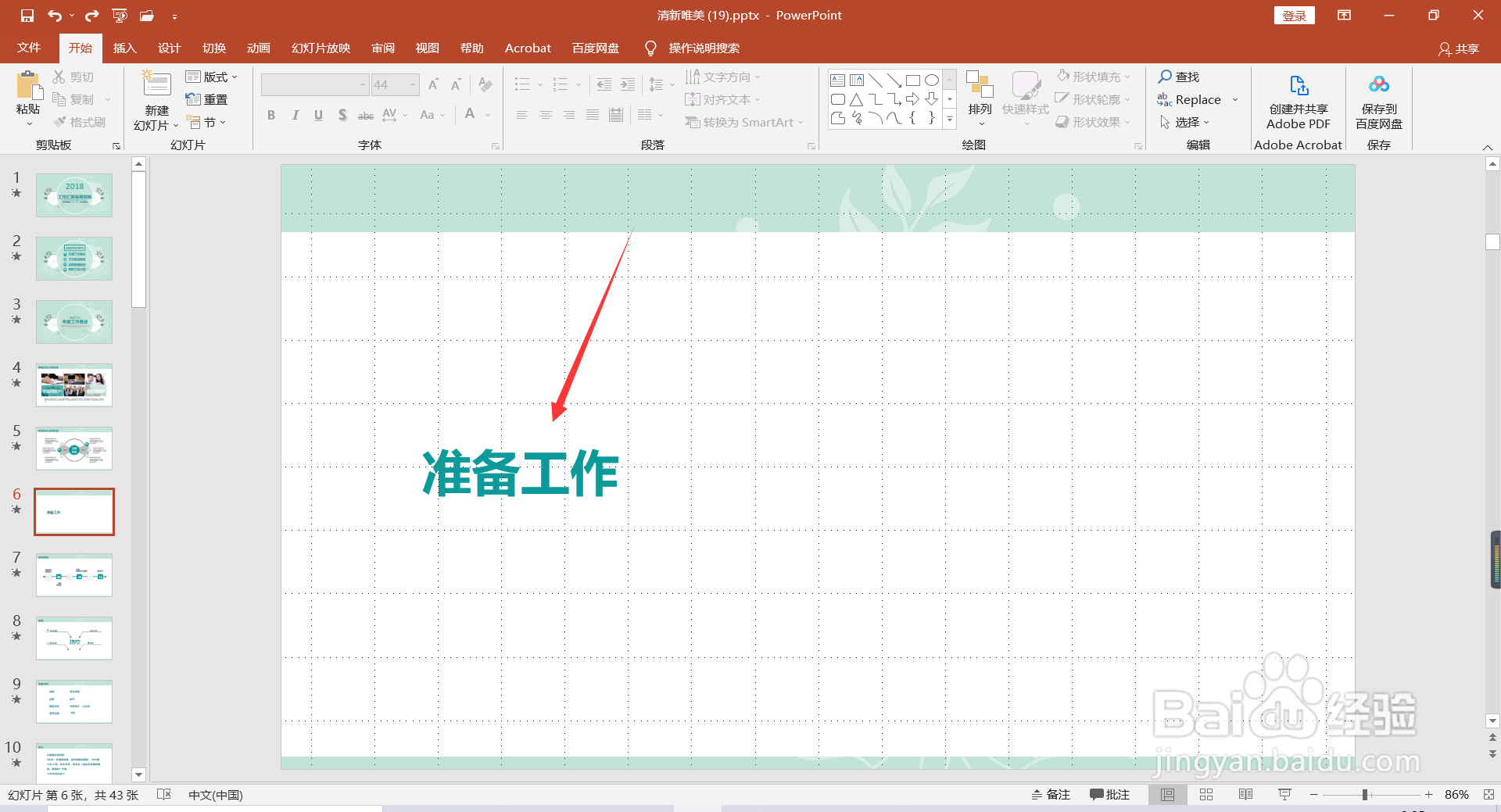Select the format painter (格式刷) tool
This screenshot has height=812, width=1501.
(x=81, y=122)
